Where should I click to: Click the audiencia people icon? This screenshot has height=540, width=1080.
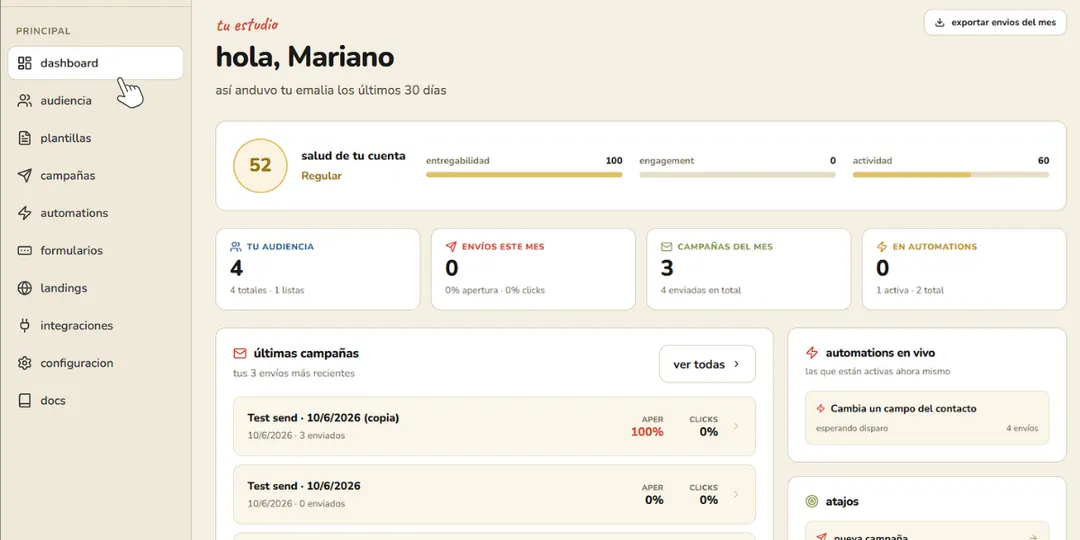25,101
